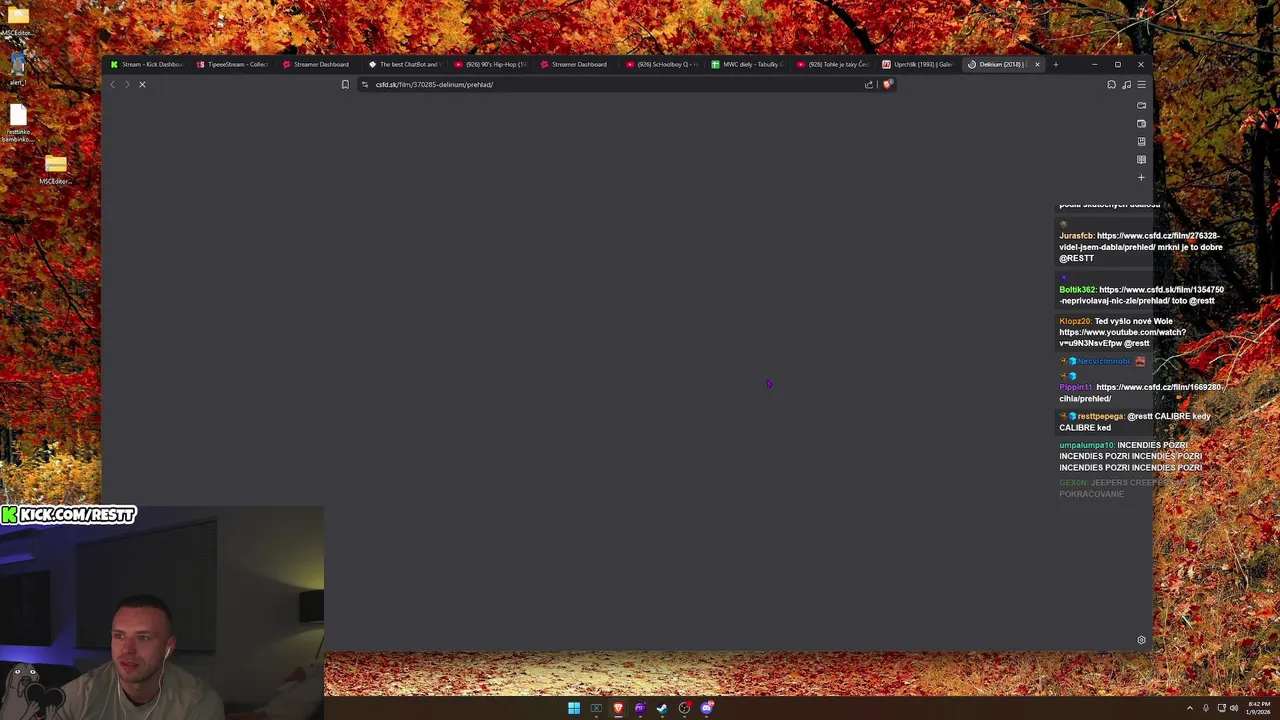Open the Brave Shields lion icon
The width and height of the screenshot is (1280, 720).
[887, 84]
